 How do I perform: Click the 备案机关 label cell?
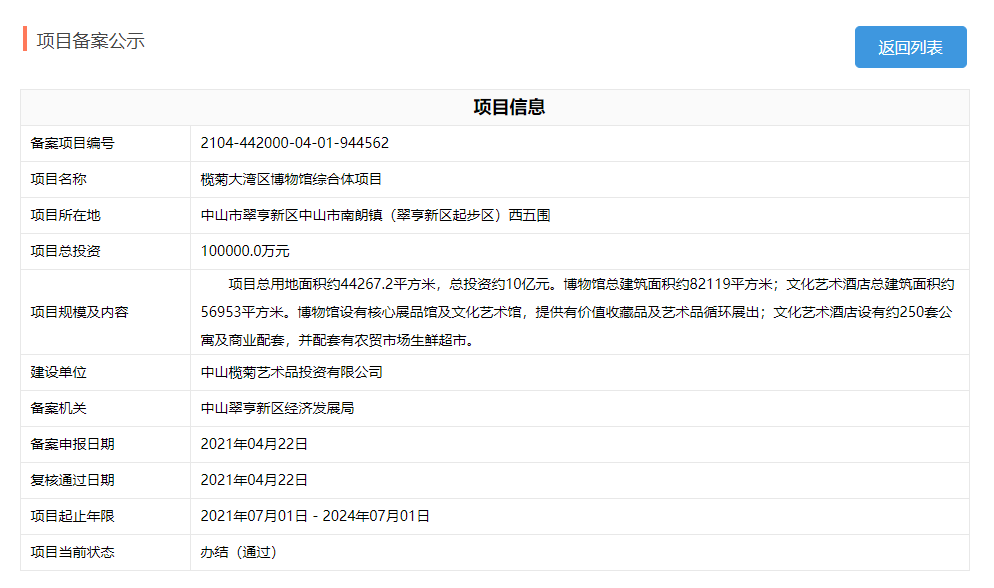(x=105, y=409)
